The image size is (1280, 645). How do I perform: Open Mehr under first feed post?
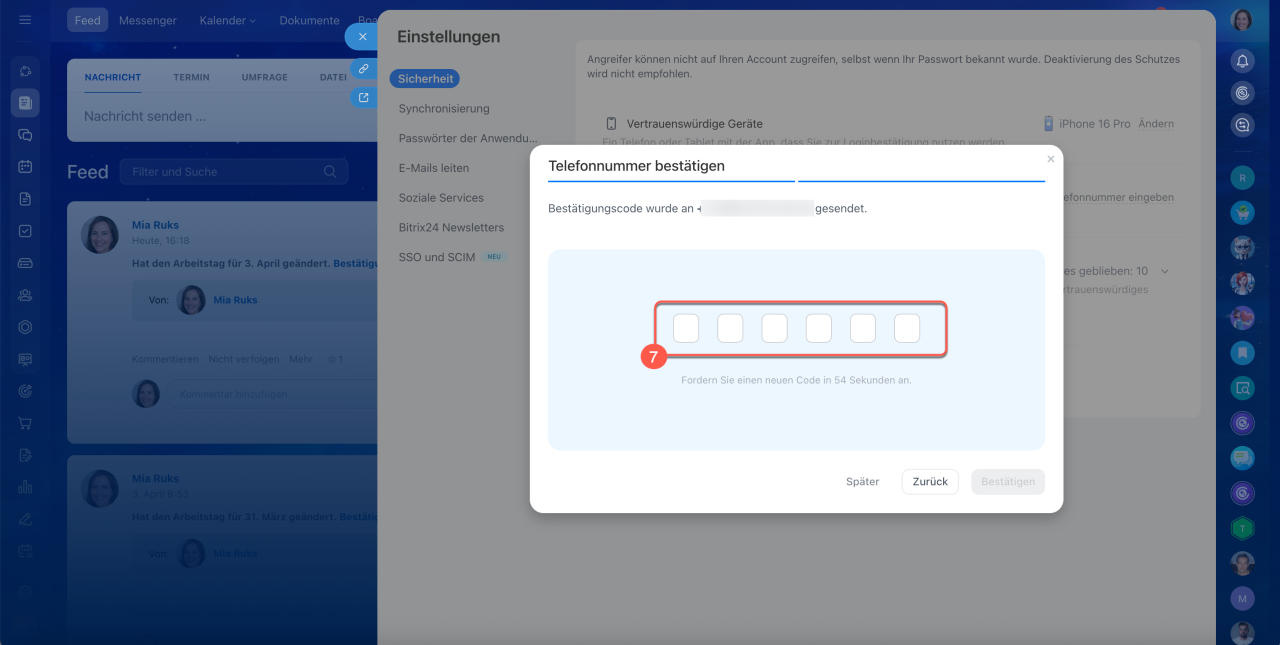[301, 359]
